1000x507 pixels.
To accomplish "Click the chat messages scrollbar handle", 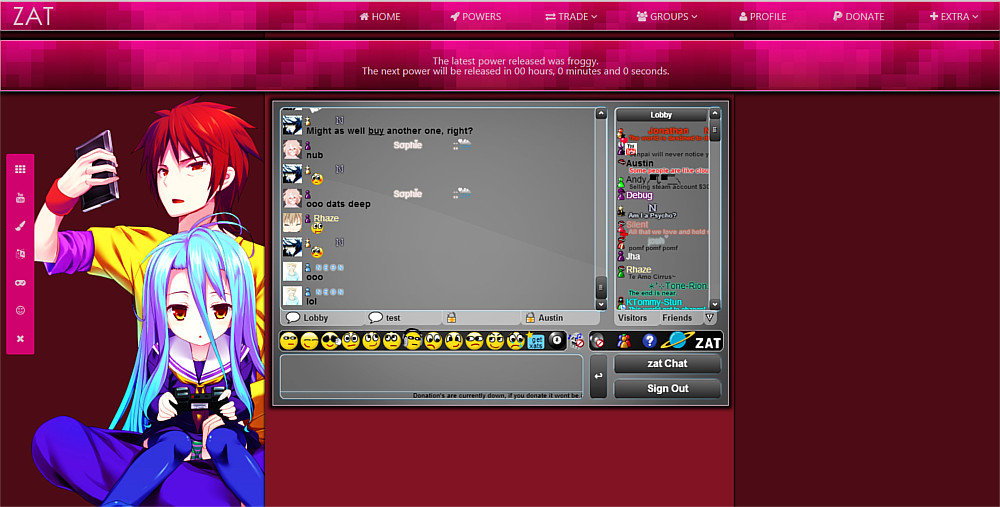I will 600,287.
